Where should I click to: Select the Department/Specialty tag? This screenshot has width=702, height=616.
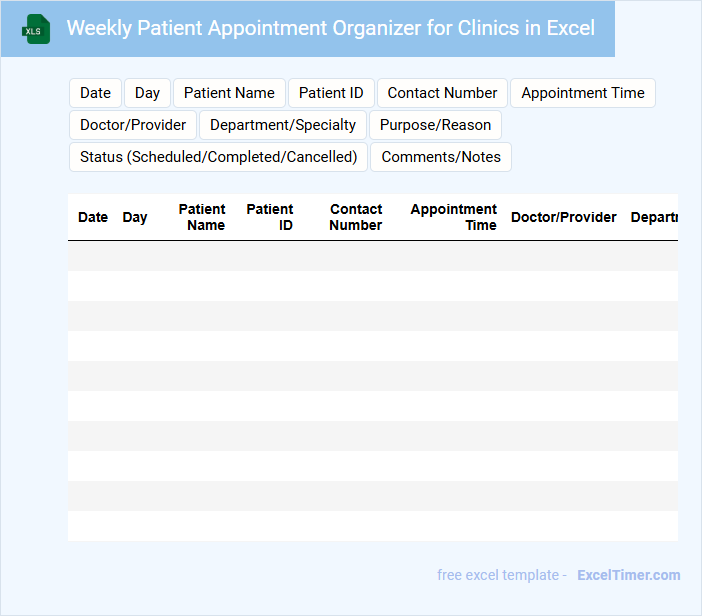click(283, 125)
